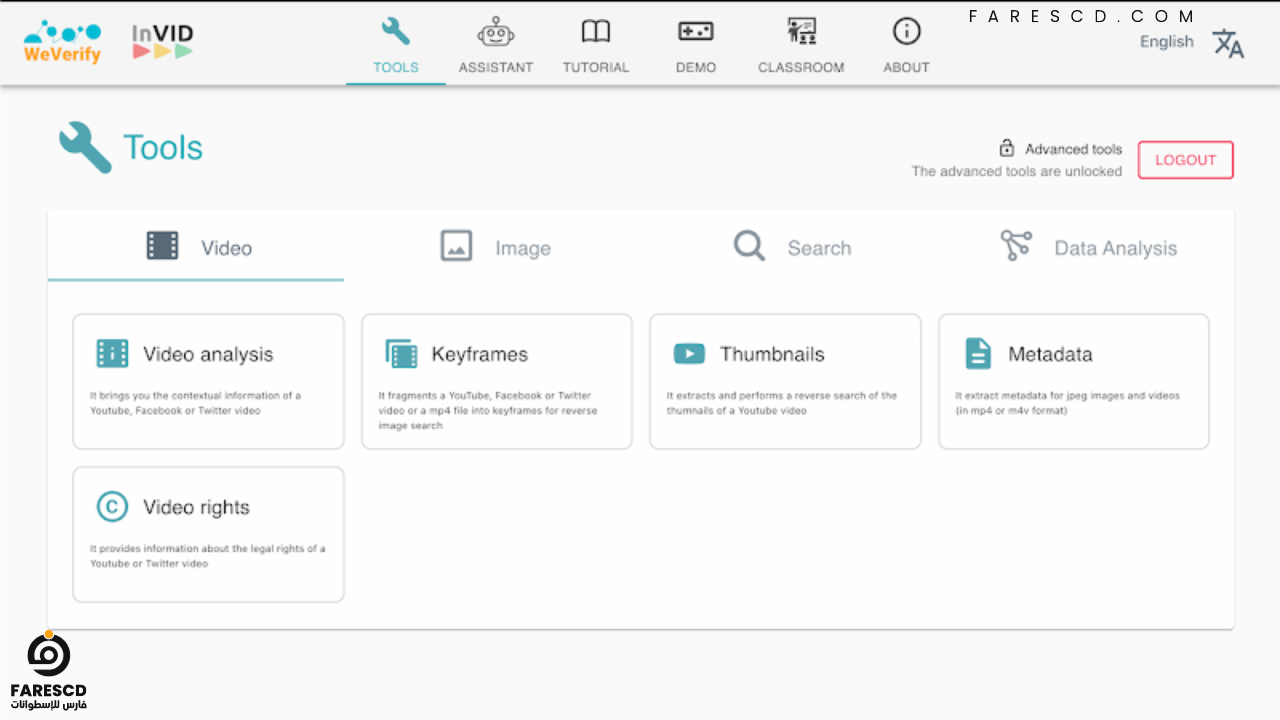
Task: Click the gamepad Demo icon
Action: coord(696,32)
